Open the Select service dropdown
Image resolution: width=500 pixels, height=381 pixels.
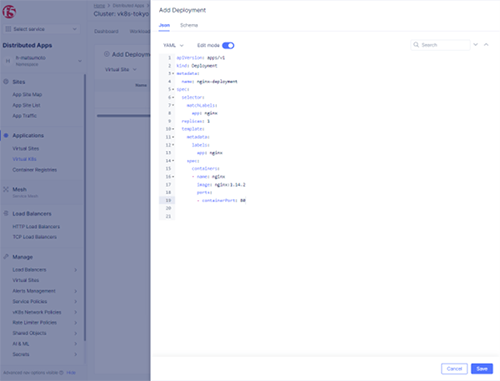tap(41, 29)
